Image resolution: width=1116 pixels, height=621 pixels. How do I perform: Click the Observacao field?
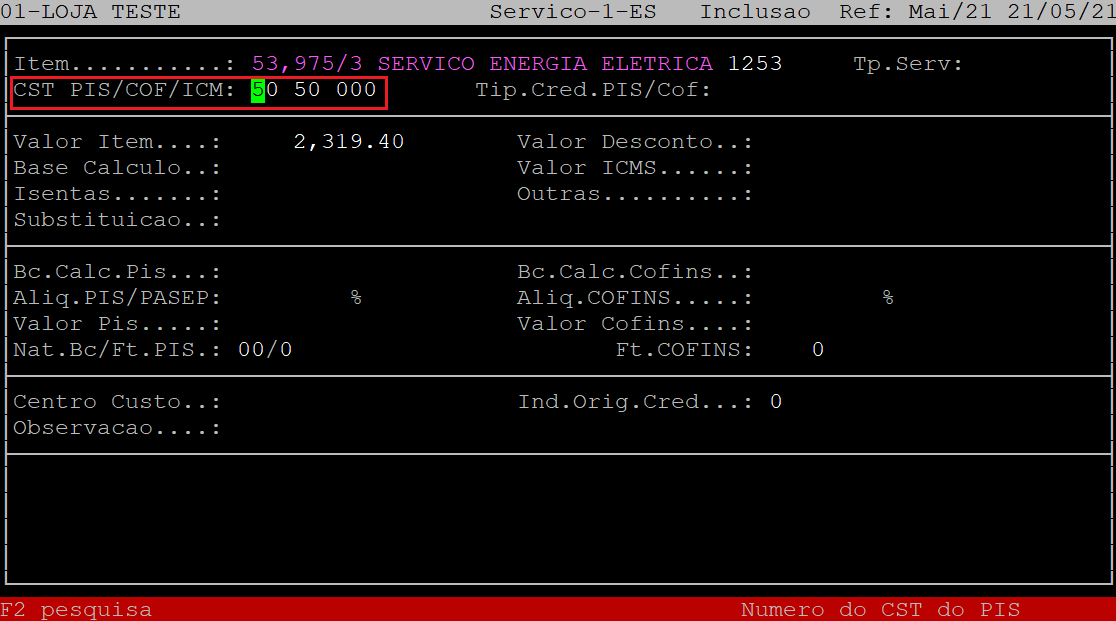tap(300, 428)
